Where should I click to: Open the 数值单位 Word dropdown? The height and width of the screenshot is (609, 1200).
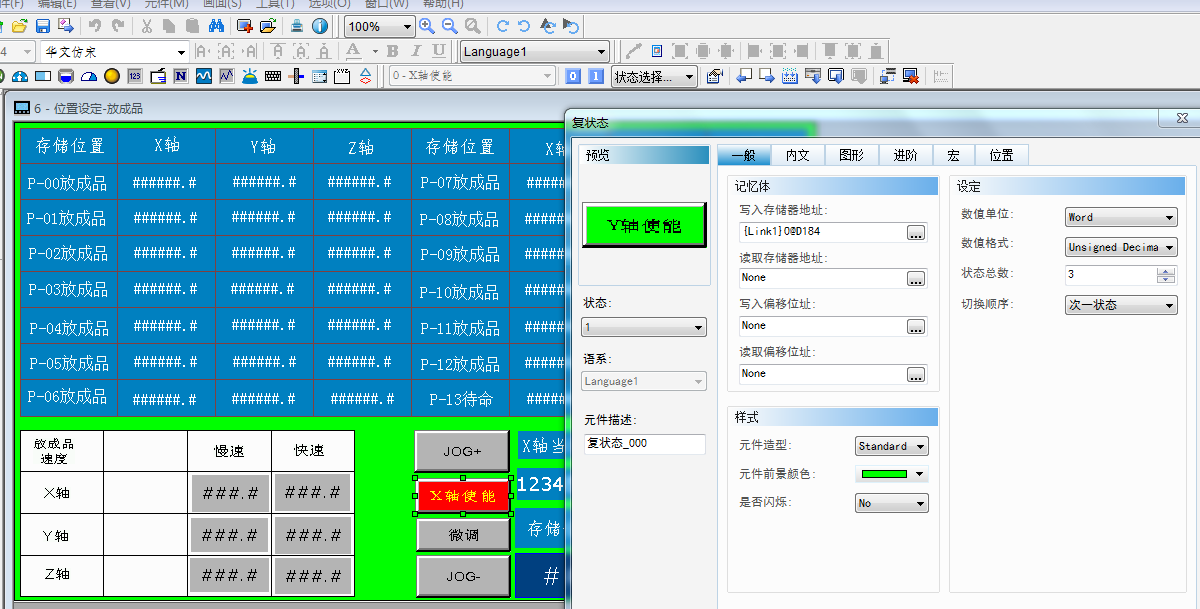point(1121,217)
